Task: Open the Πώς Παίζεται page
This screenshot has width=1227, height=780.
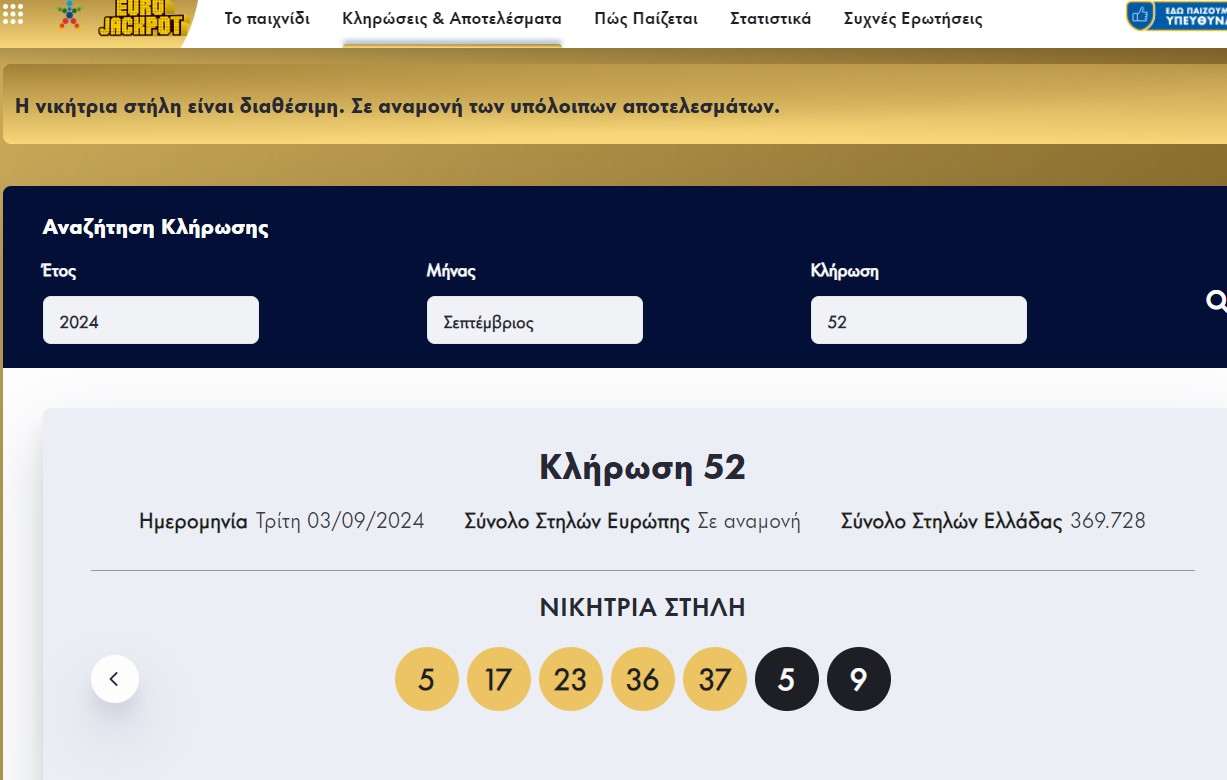Action: [x=645, y=18]
